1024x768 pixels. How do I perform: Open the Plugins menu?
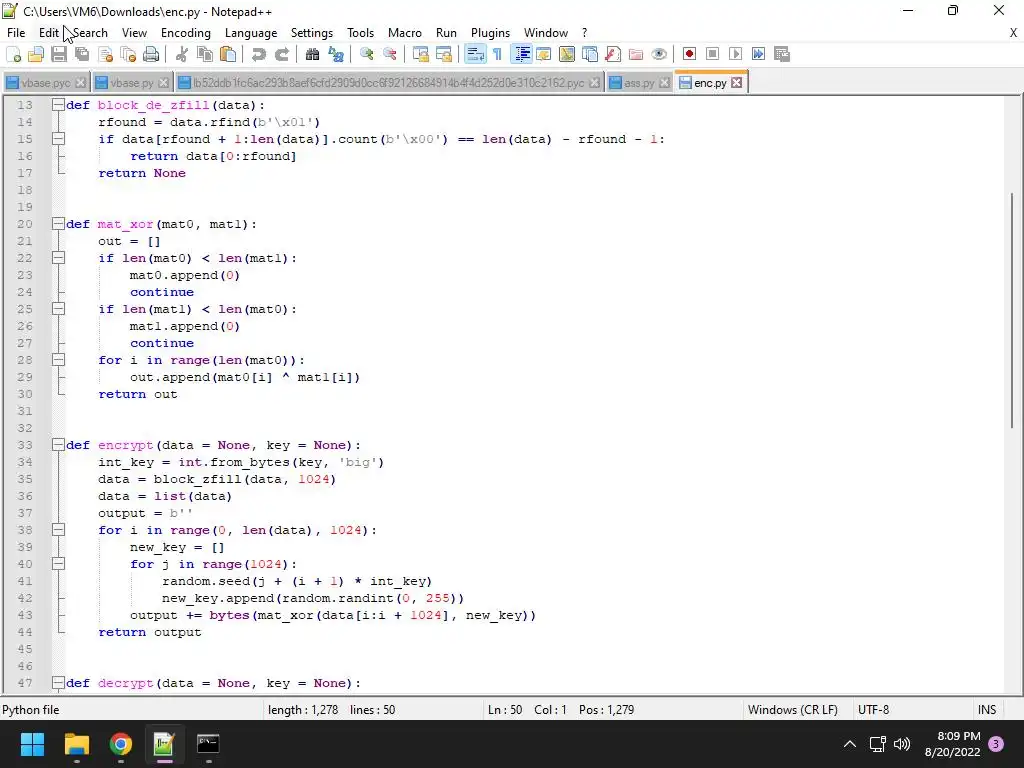click(490, 33)
